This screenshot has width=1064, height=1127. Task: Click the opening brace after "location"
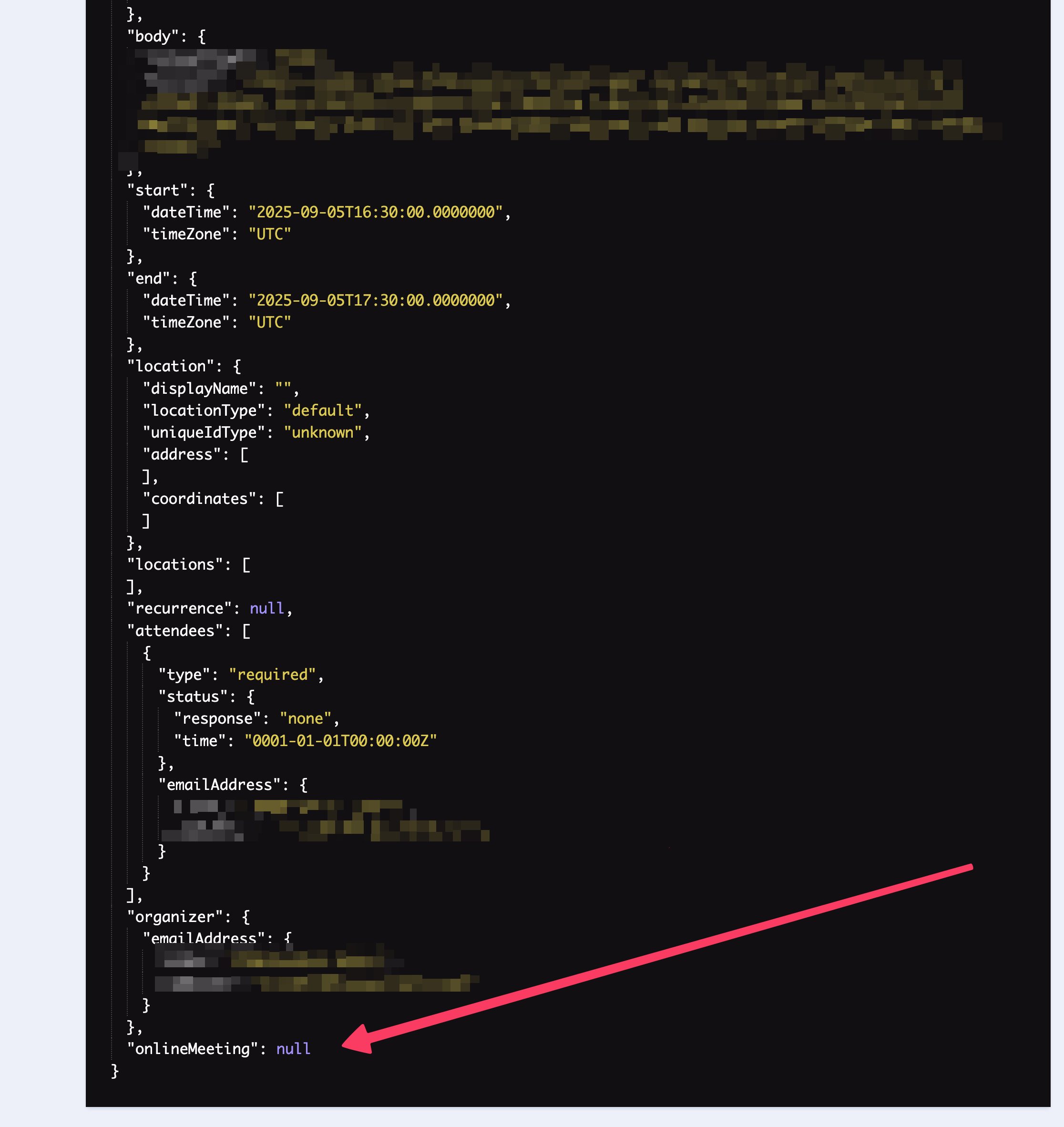point(237,367)
